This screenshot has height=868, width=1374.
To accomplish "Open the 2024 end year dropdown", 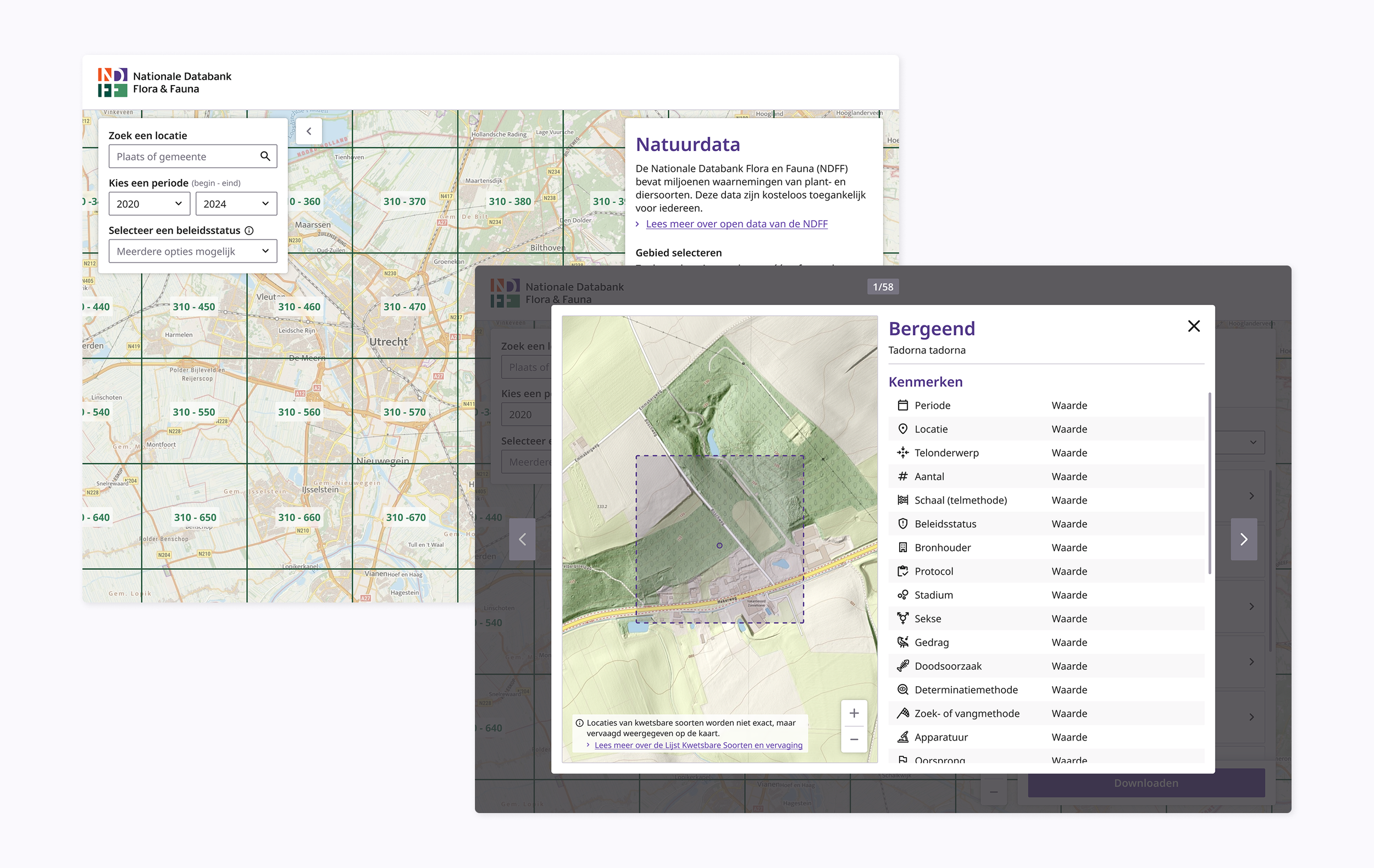I will 236,204.
